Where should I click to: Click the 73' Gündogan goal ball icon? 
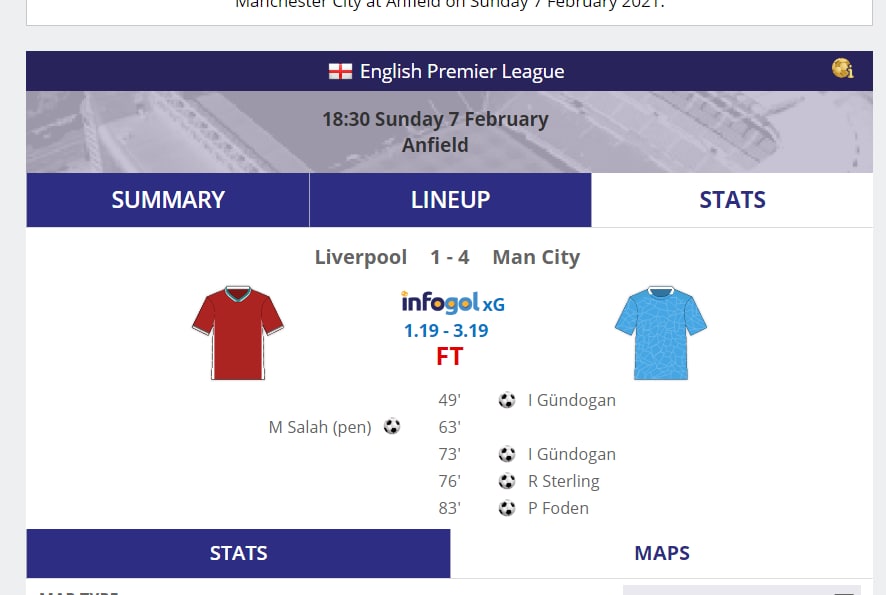[x=507, y=454]
